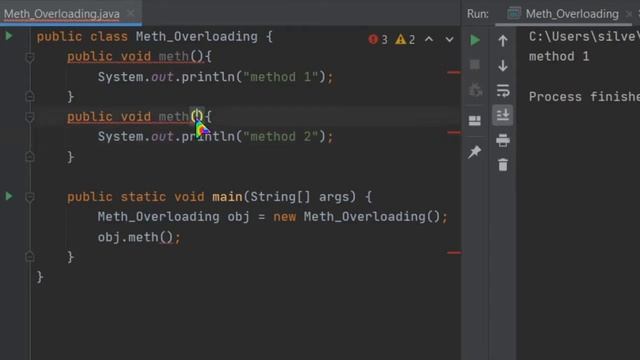Viewport: 640px width, 360px height.
Task: Click class name in 'public class Meth_Overloading'
Action: (x=197, y=37)
